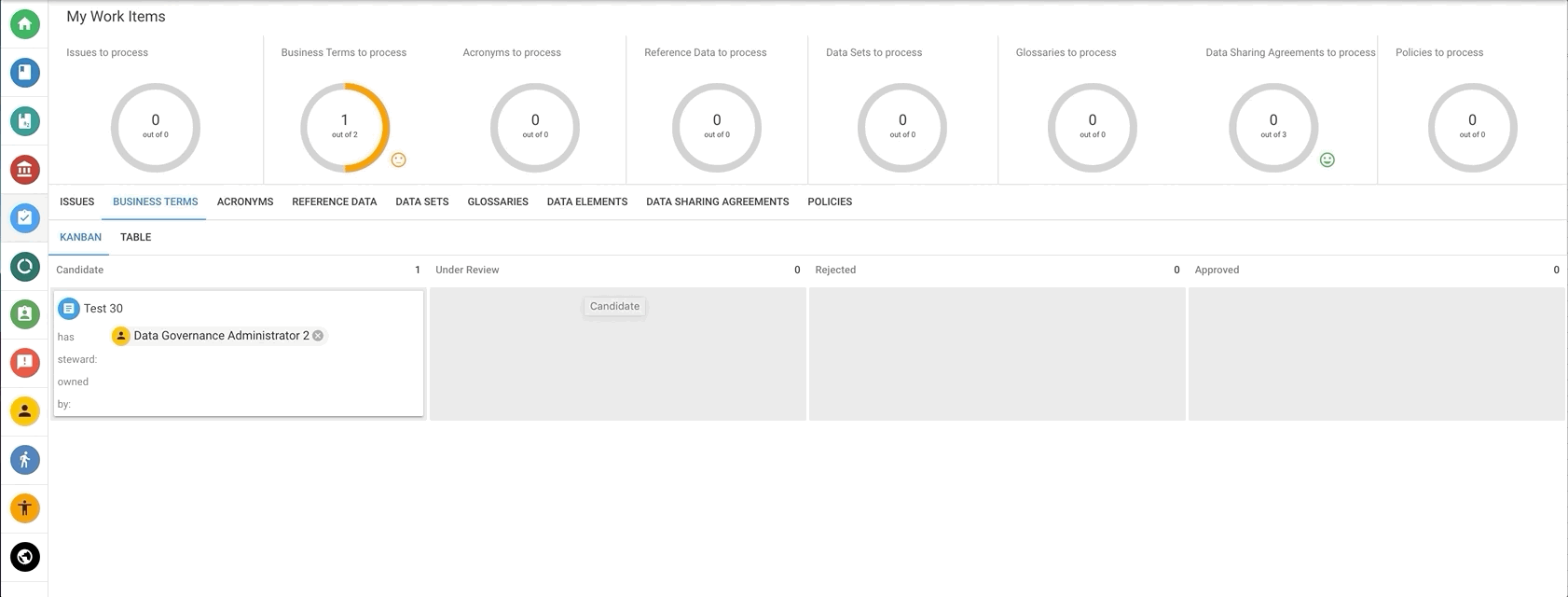Image resolution: width=1568 pixels, height=597 pixels.
Task: Open the orange accessibility figure sidebar icon
Action: (25, 508)
